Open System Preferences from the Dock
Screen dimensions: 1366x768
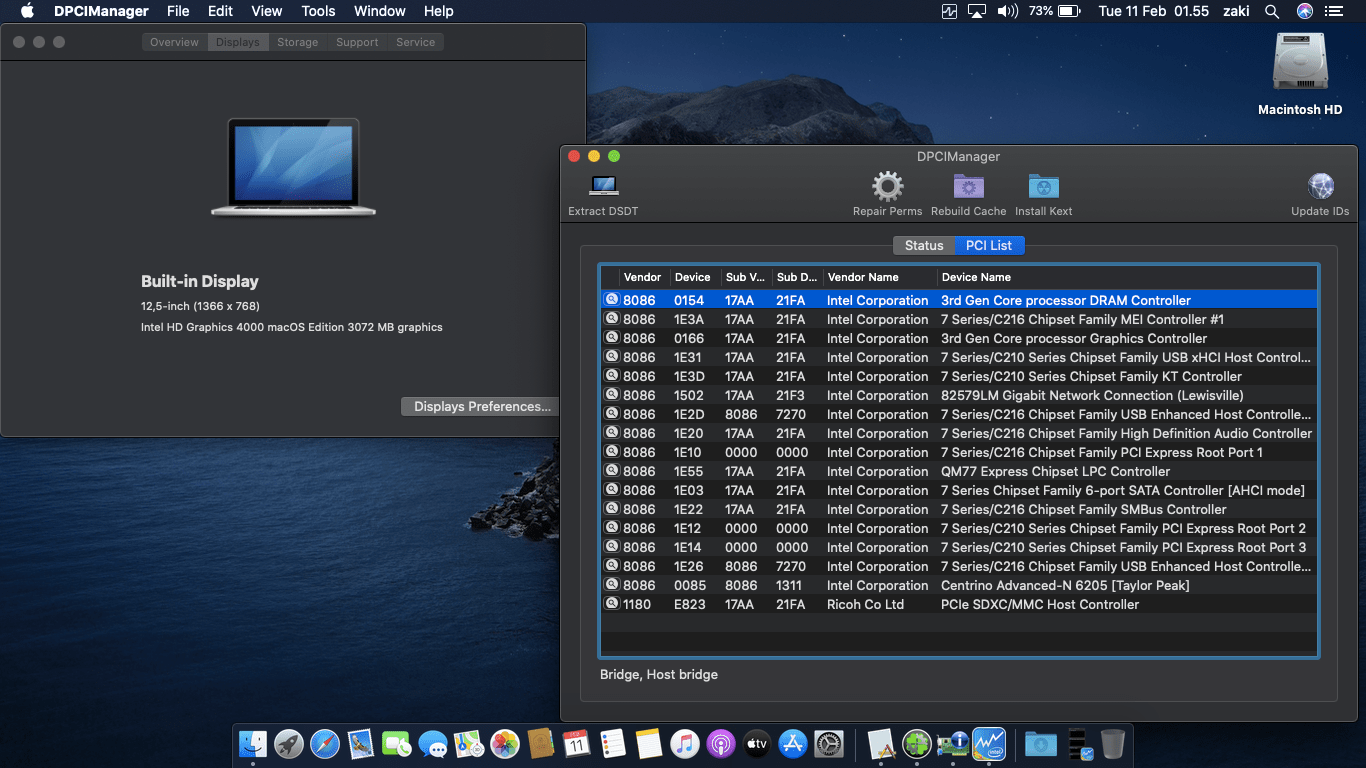pyautogui.click(x=829, y=744)
